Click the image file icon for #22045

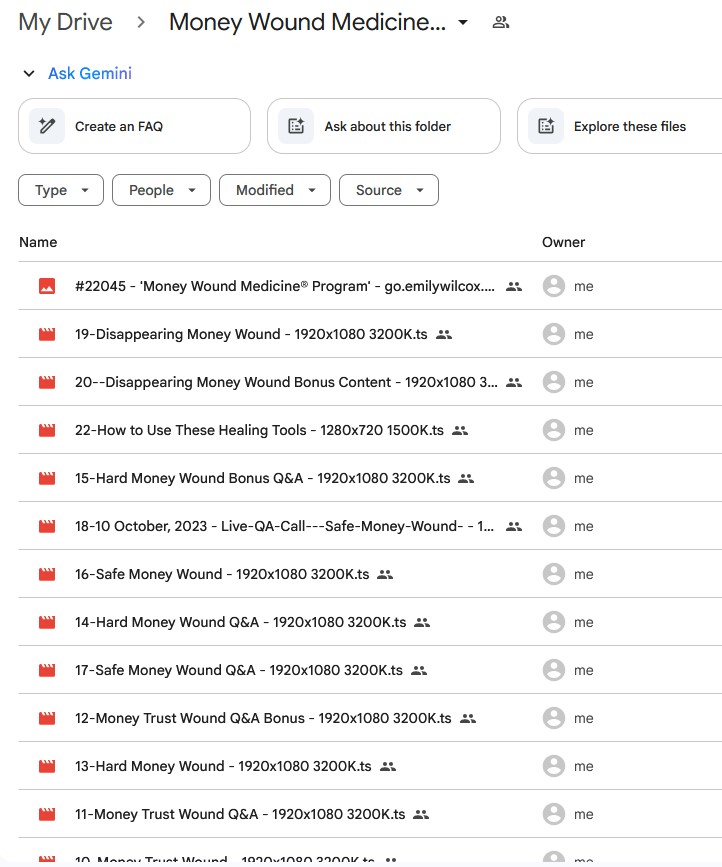pyautogui.click(x=47, y=286)
